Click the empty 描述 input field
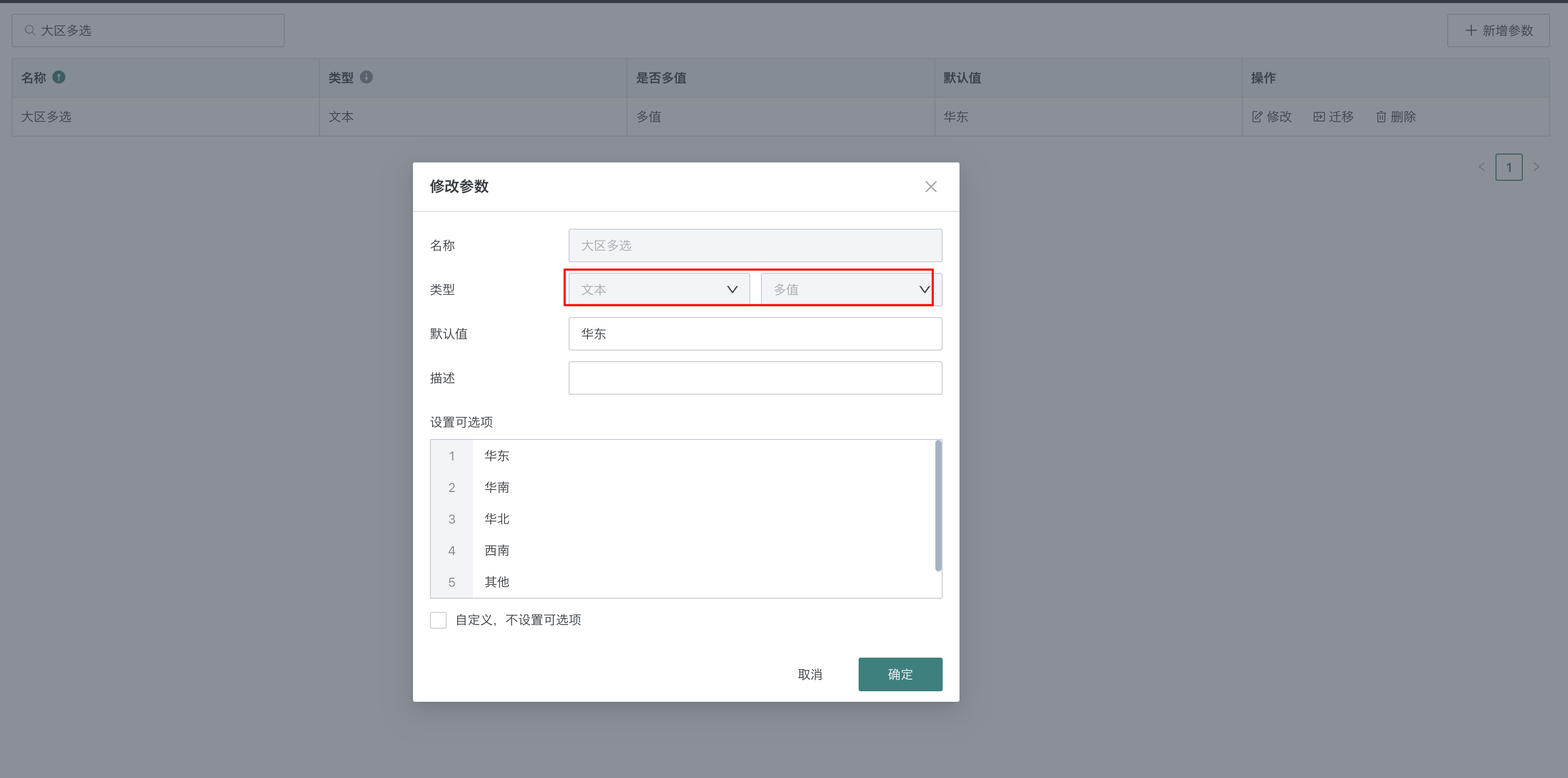The height and width of the screenshot is (778, 1568). tap(755, 377)
